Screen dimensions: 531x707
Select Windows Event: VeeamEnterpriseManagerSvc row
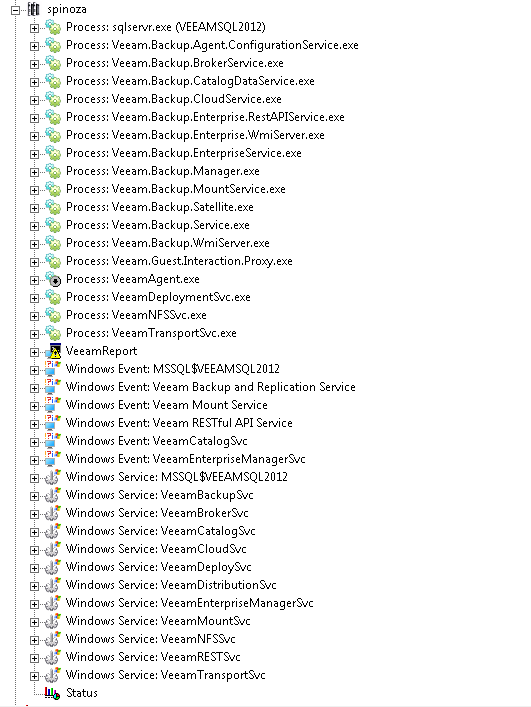tap(186, 459)
